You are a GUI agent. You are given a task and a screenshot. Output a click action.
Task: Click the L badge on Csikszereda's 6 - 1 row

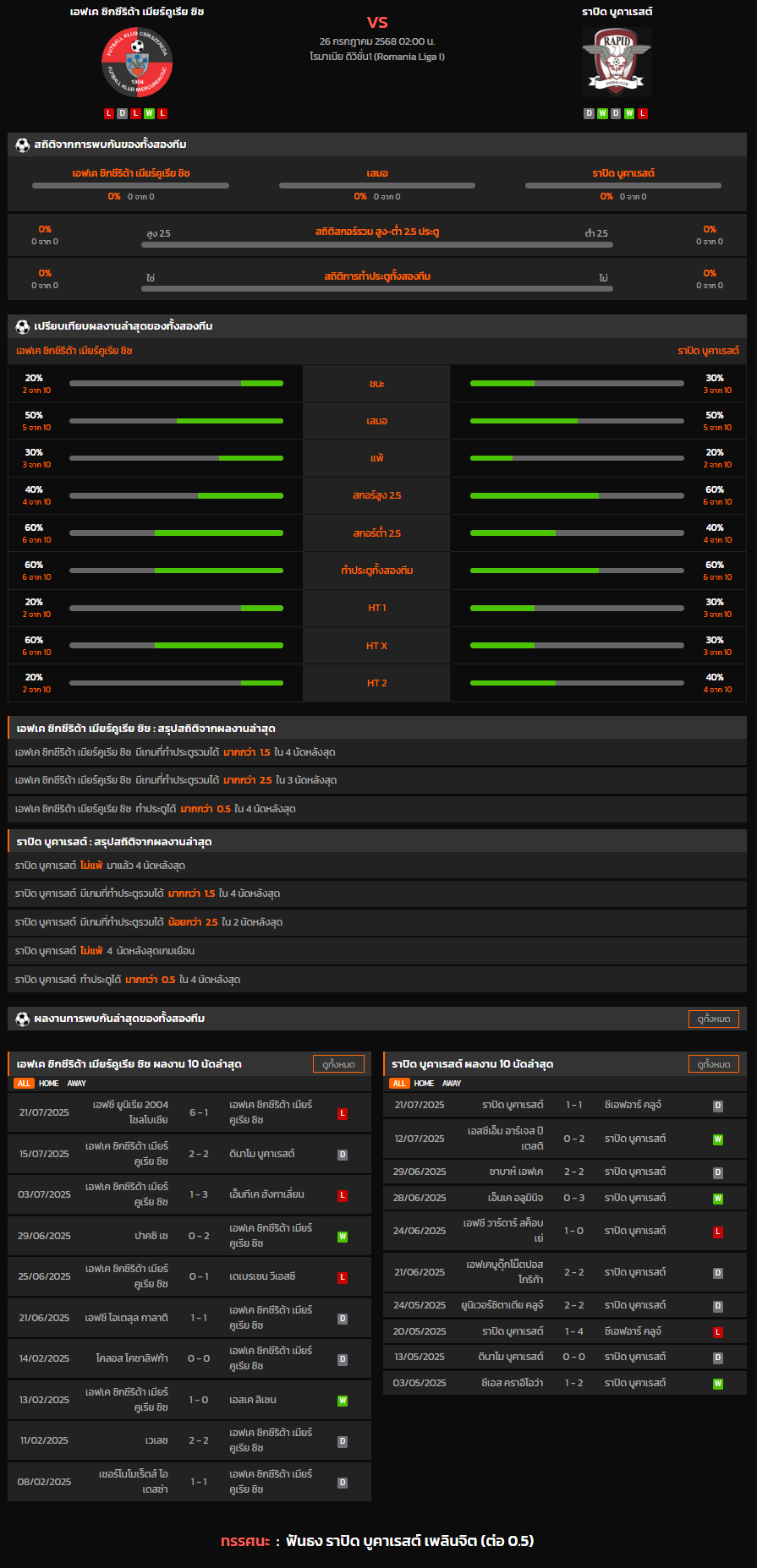pos(343,1113)
